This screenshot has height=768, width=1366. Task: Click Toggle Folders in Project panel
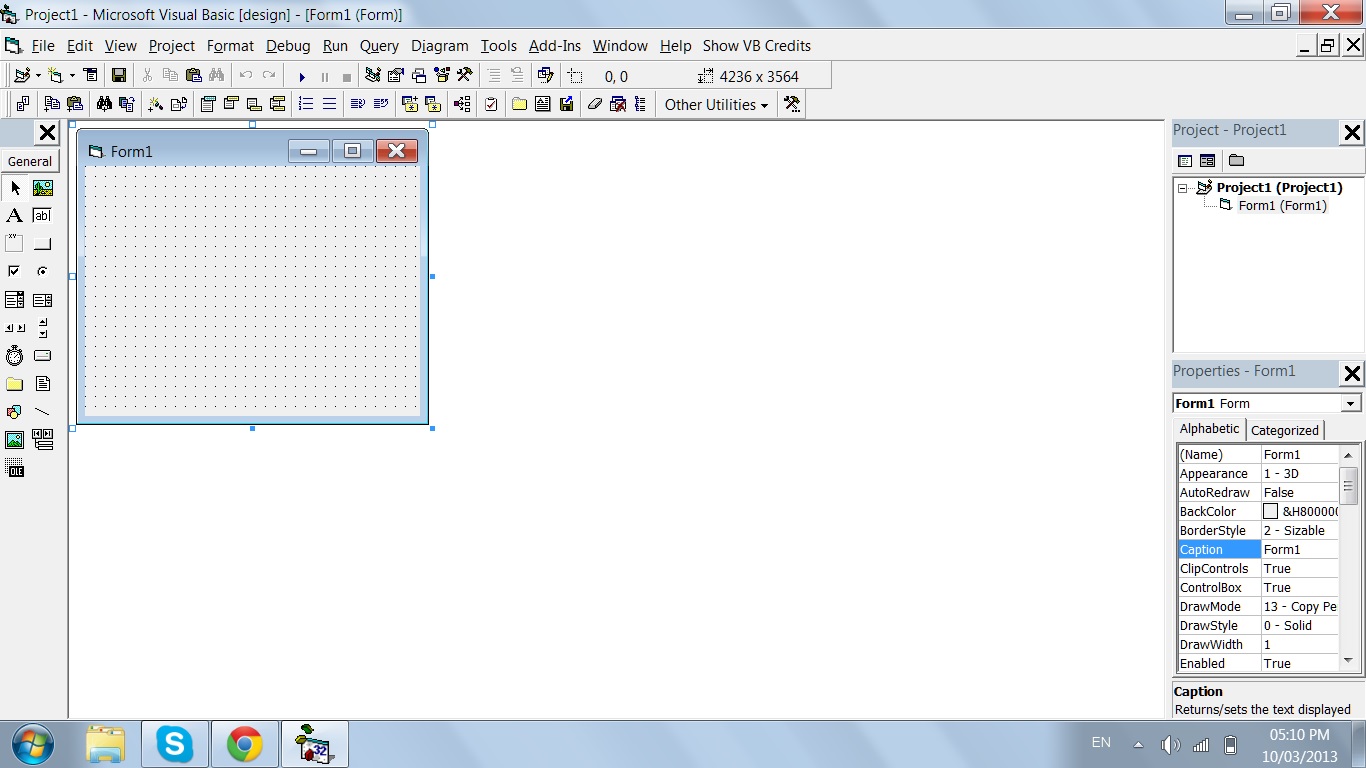(1236, 161)
